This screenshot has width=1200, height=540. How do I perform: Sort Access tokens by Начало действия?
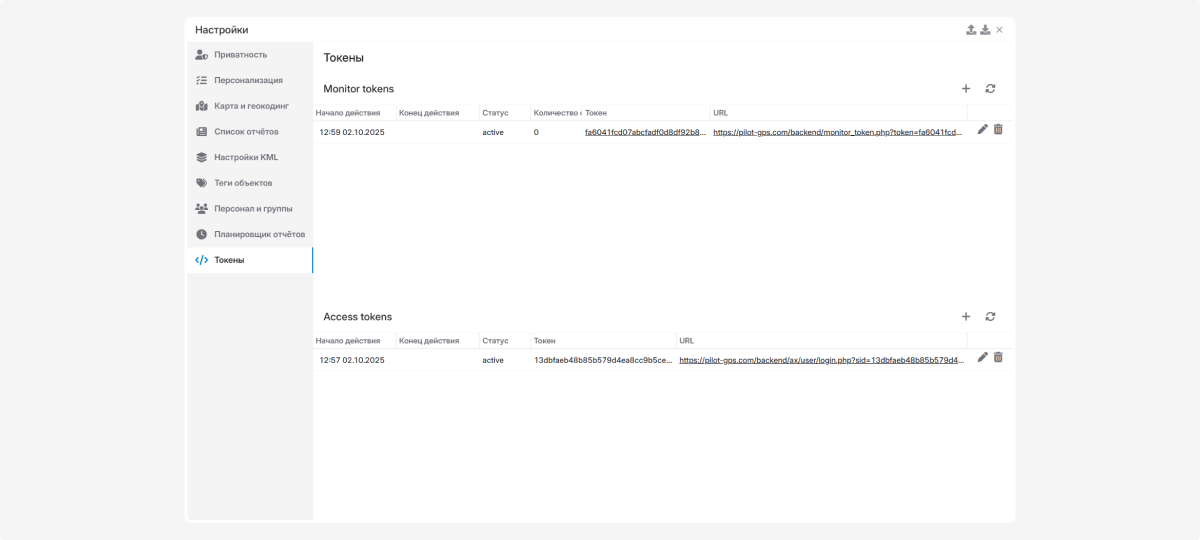(348, 341)
